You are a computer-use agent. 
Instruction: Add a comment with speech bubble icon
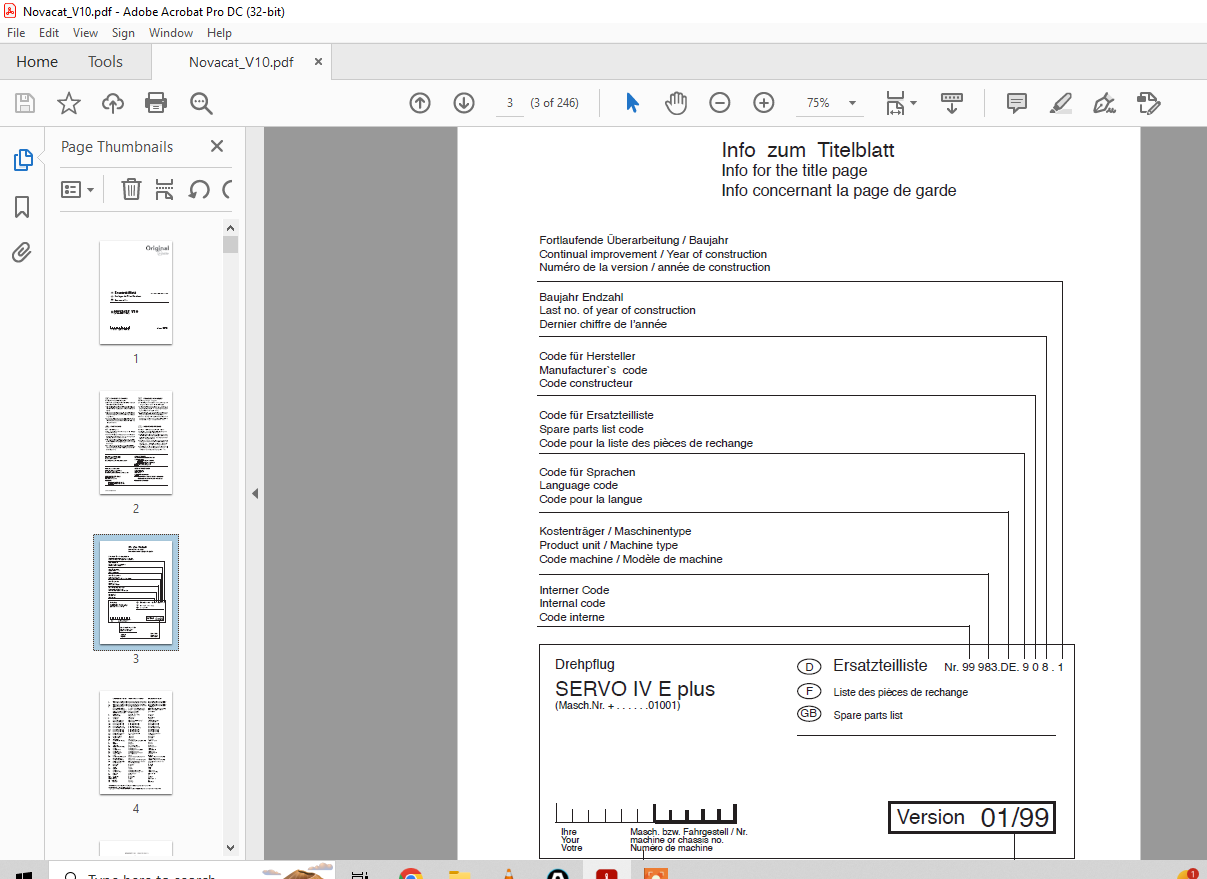[1017, 102]
